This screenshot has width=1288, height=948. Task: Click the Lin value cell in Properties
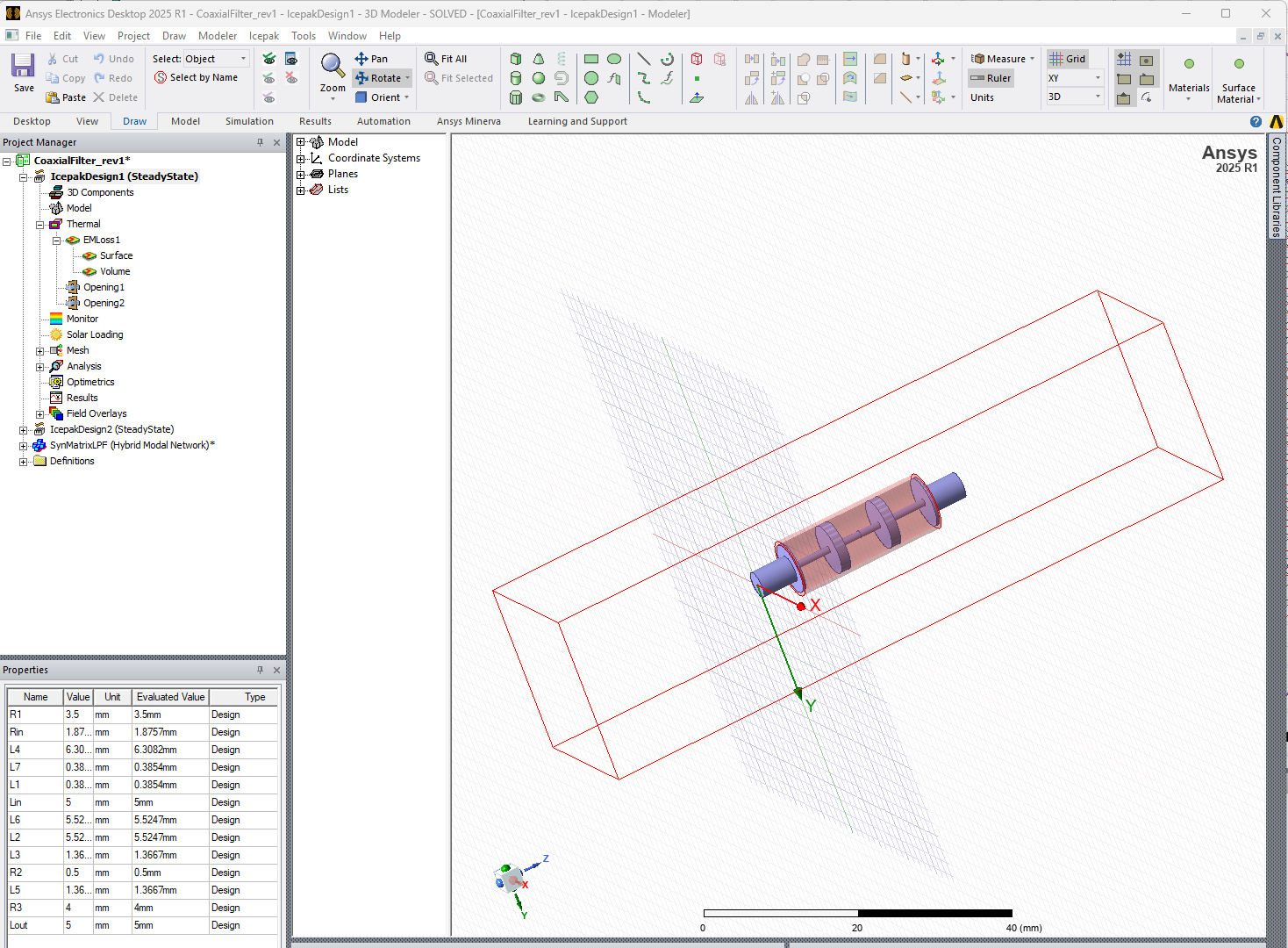point(76,802)
